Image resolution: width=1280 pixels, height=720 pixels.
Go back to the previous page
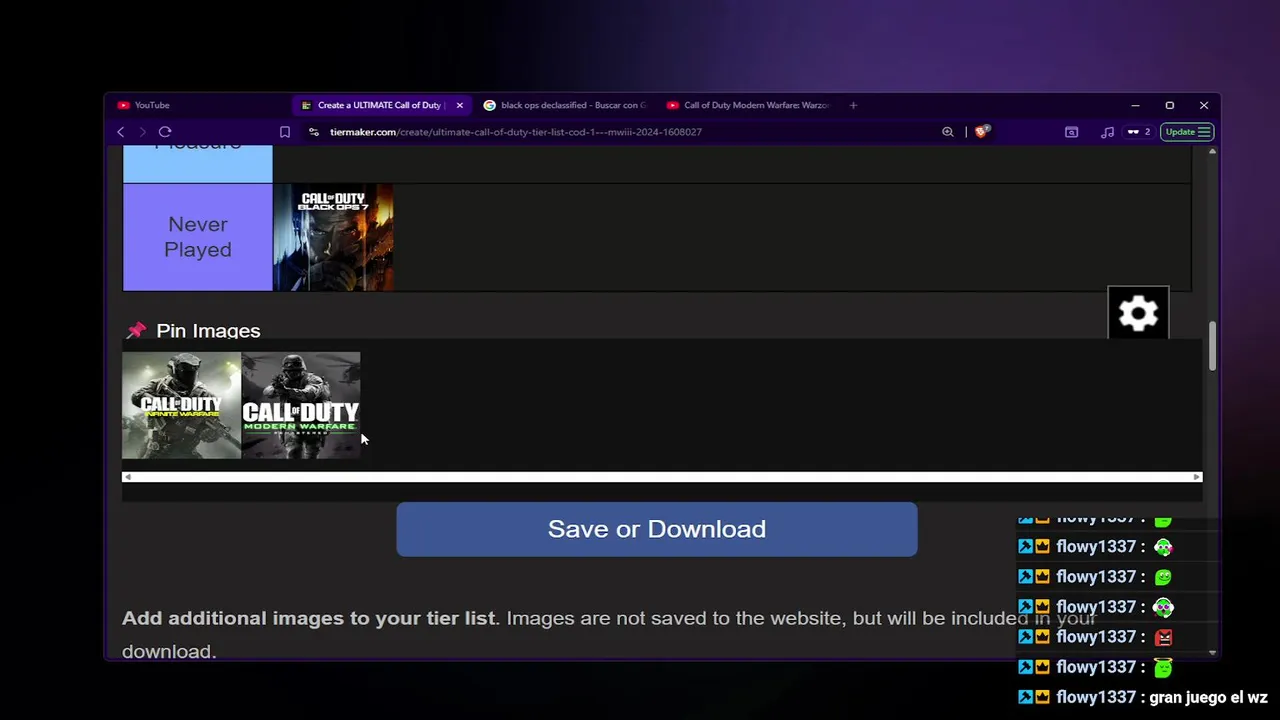(x=121, y=132)
